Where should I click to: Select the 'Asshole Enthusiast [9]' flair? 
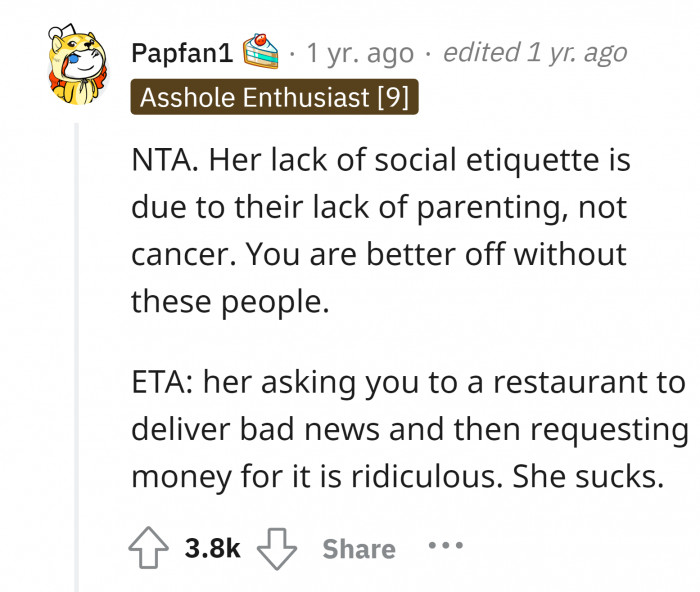click(x=274, y=97)
